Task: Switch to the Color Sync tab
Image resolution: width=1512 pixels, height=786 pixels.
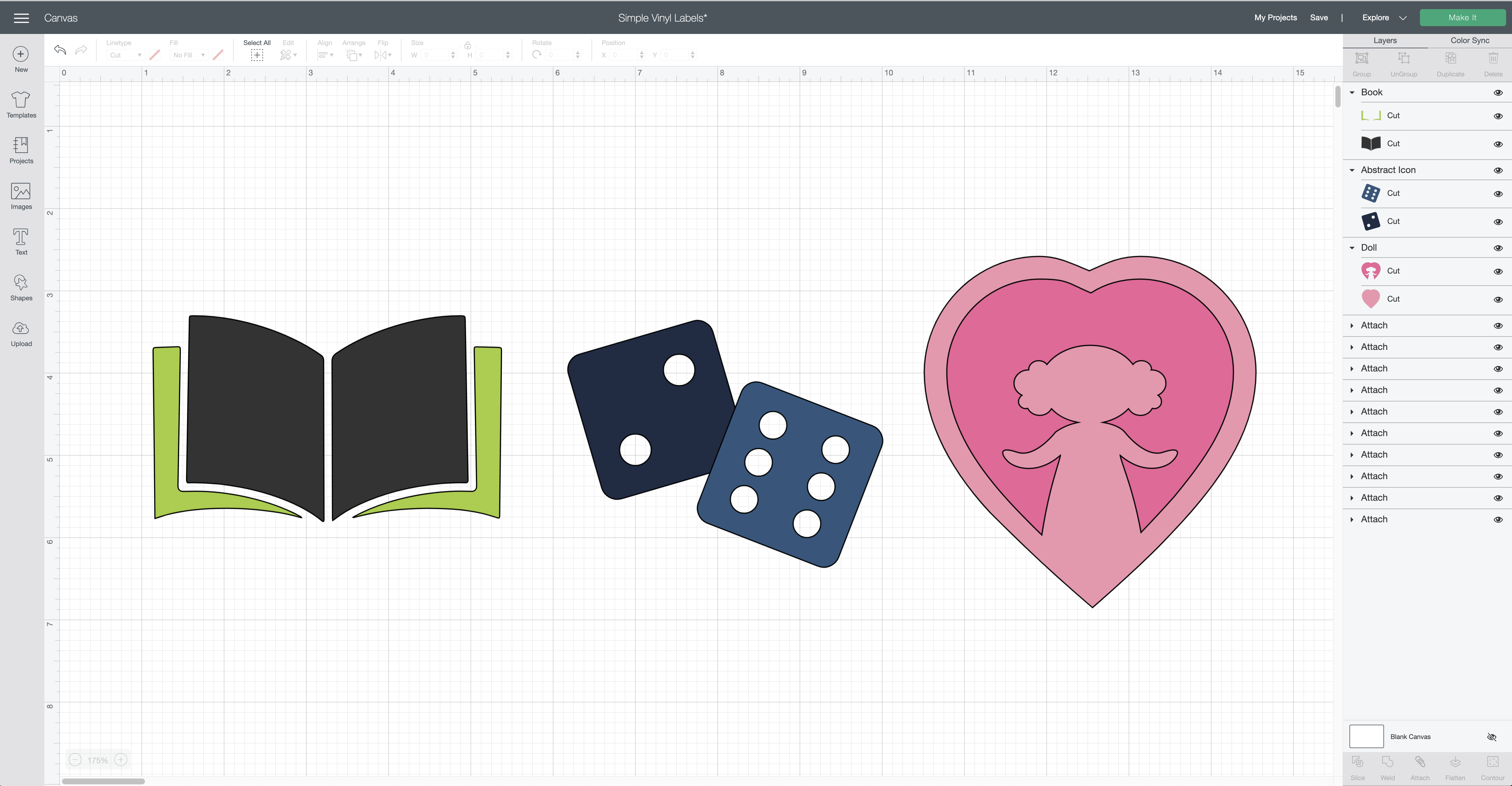Action: click(1469, 40)
